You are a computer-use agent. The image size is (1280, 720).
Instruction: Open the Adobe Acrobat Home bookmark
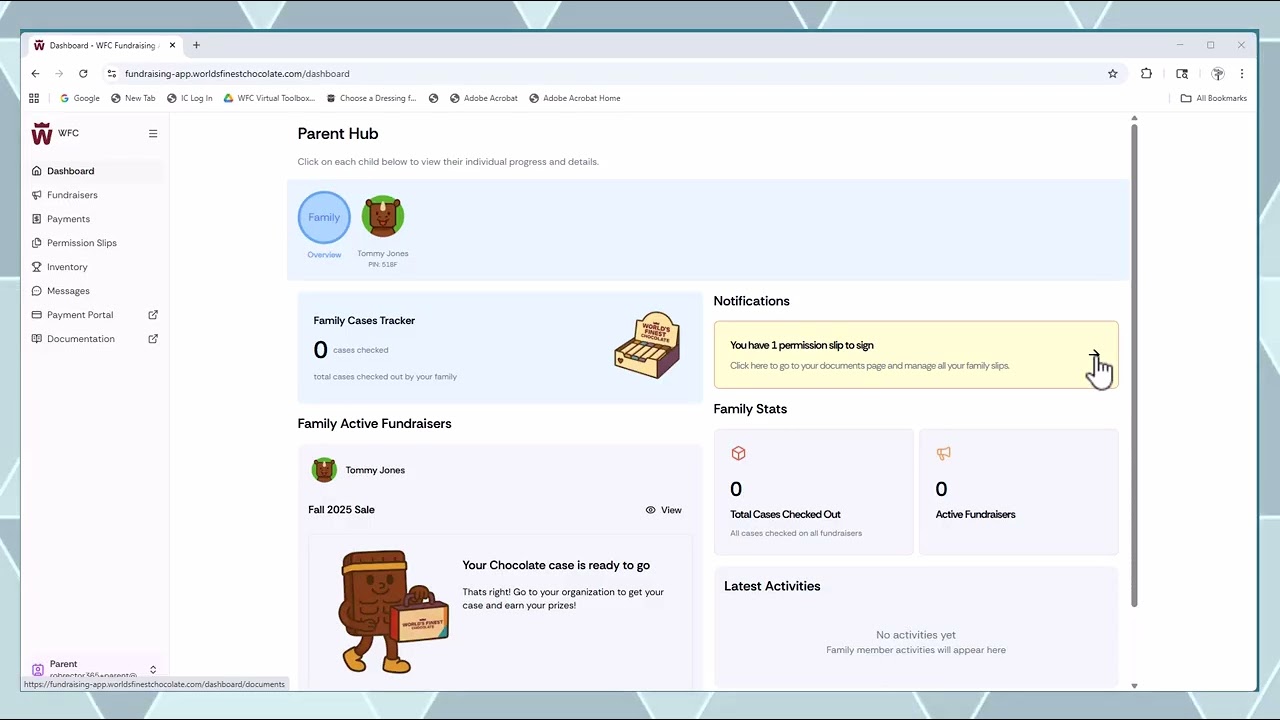pos(575,98)
